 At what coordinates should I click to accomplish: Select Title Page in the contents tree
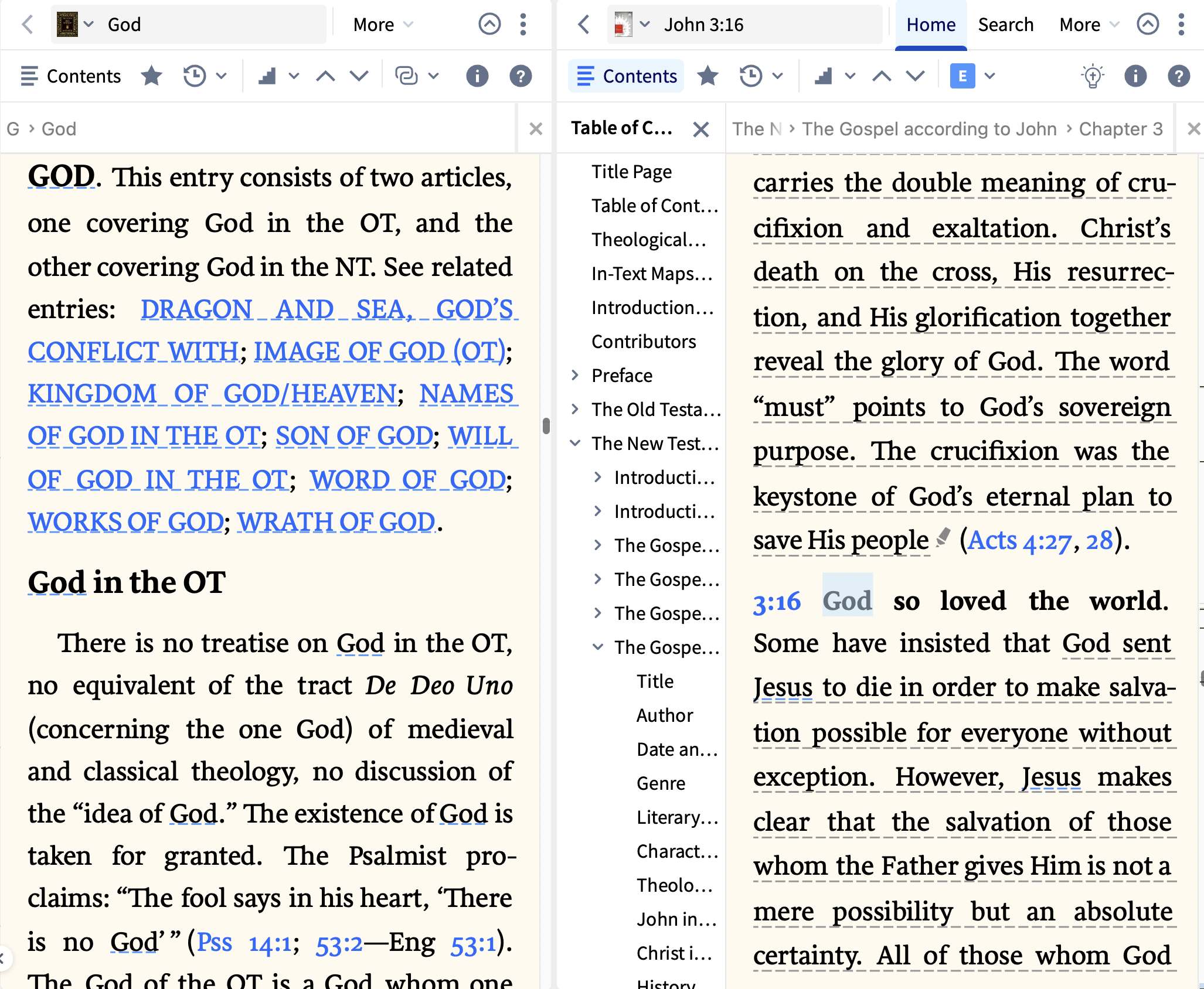tap(631, 172)
